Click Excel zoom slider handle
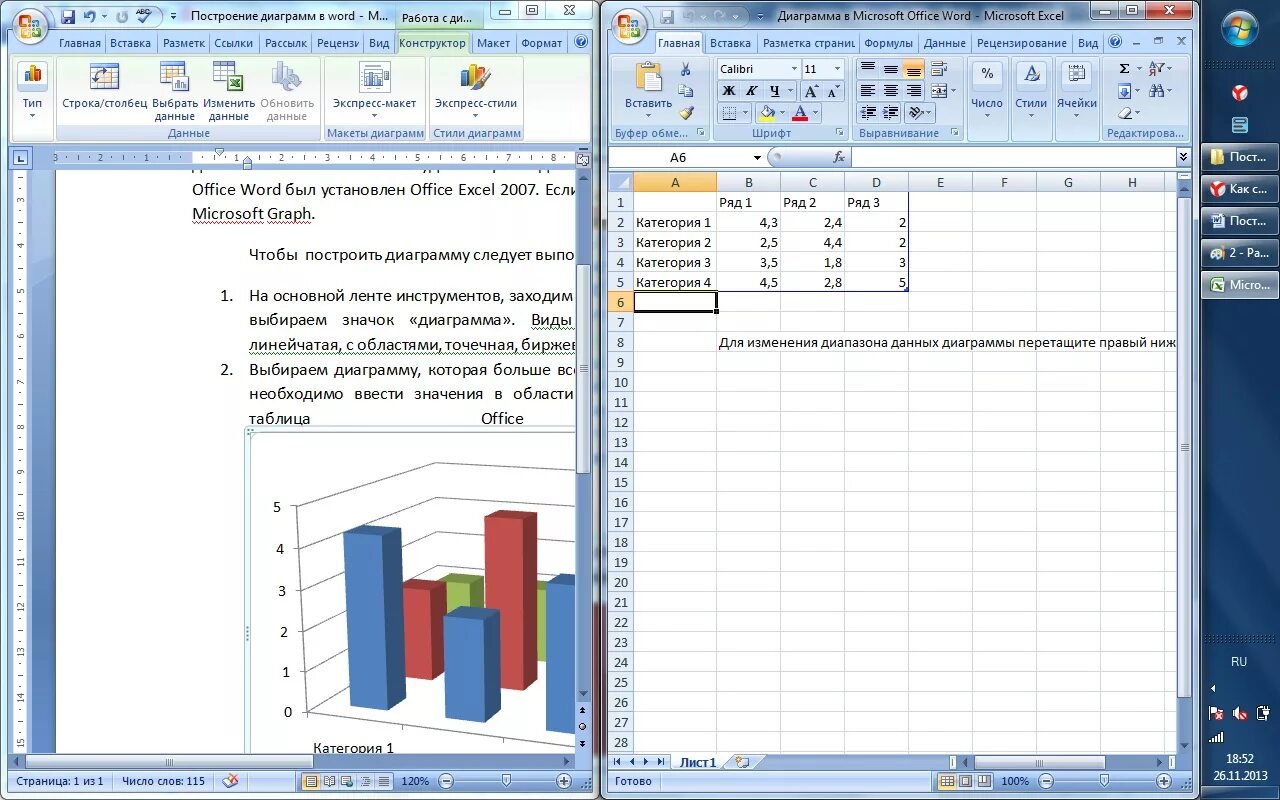Viewport: 1280px width, 800px height. pyautogui.click(x=1103, y=781)
